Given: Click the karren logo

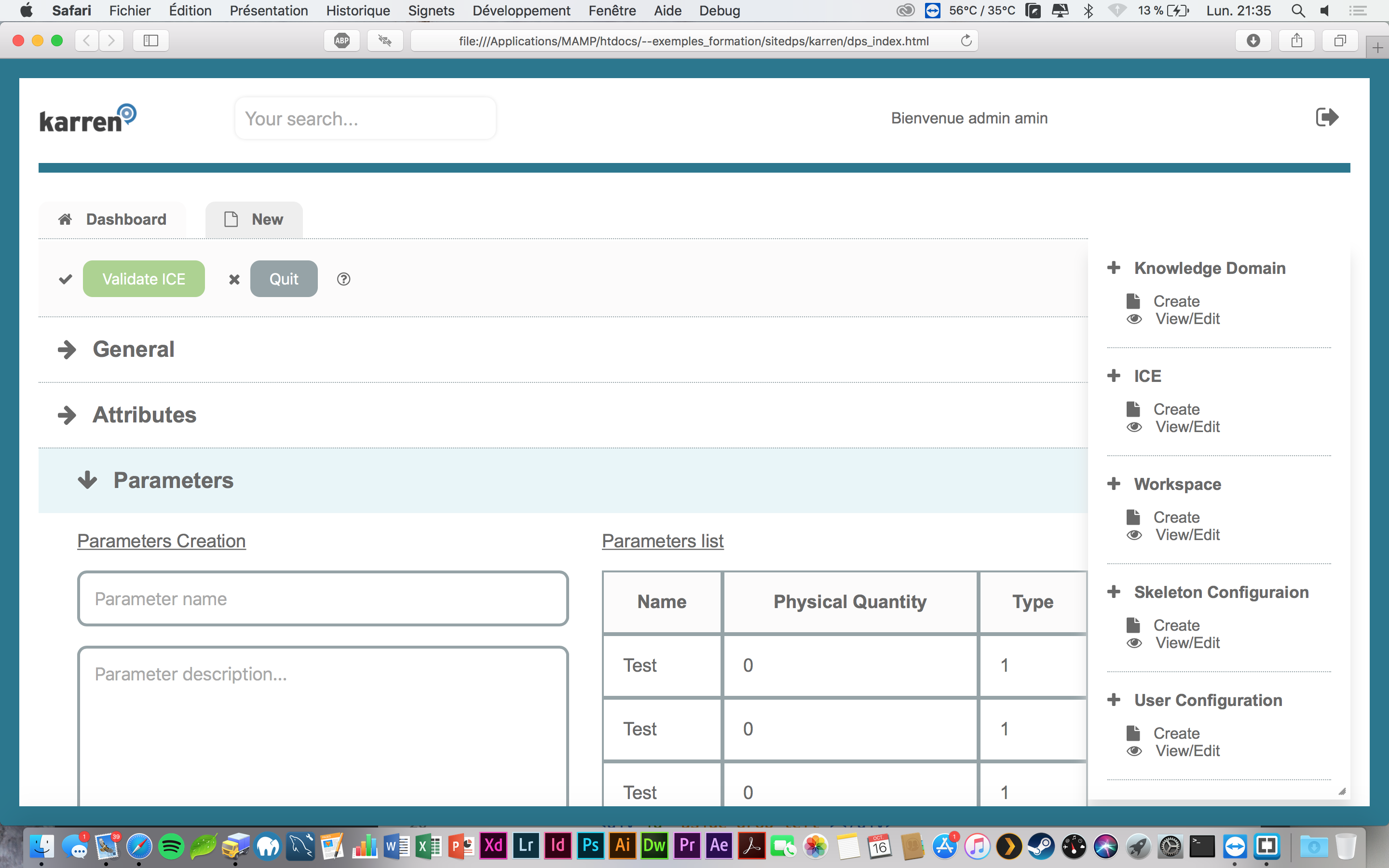Looking at the screenshot, I should pos(88,118).
